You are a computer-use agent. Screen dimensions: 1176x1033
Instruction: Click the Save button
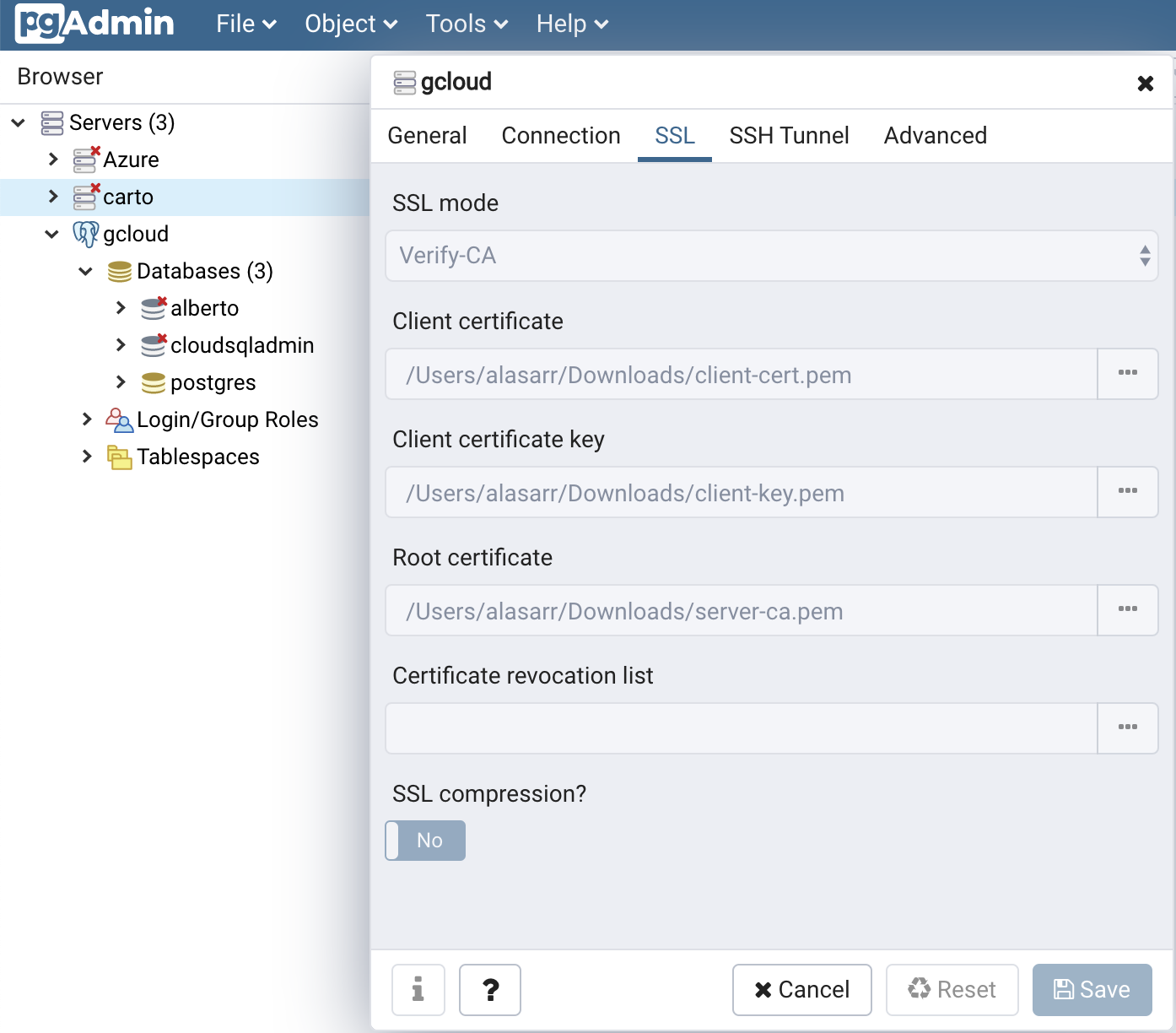coord(1092,990)
